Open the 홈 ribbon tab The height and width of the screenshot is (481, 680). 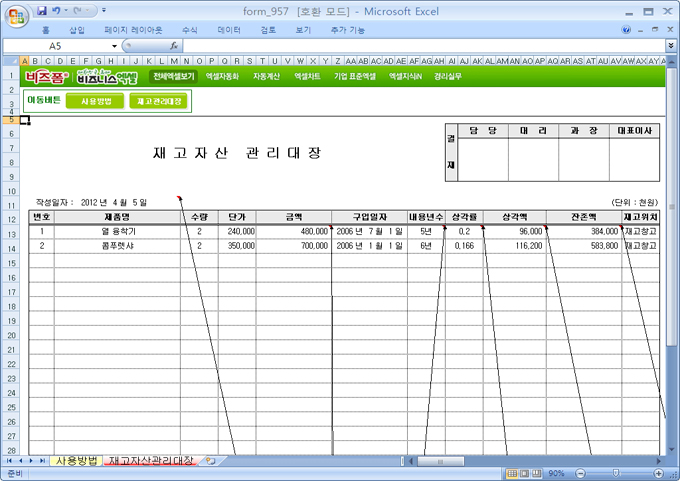tap(46, 30)
